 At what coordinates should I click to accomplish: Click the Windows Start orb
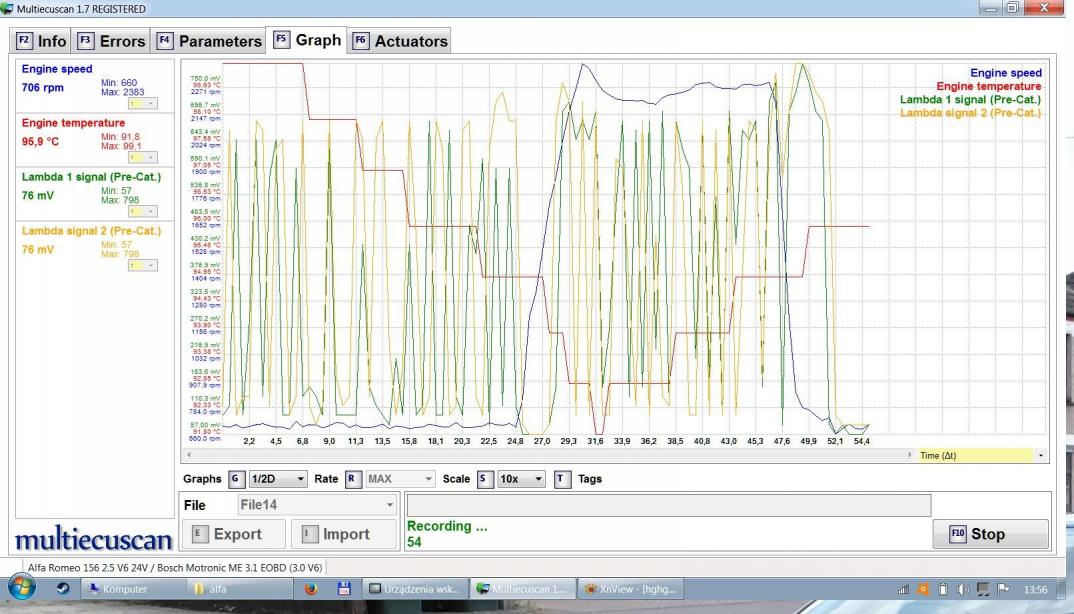[x=24, y=589]
